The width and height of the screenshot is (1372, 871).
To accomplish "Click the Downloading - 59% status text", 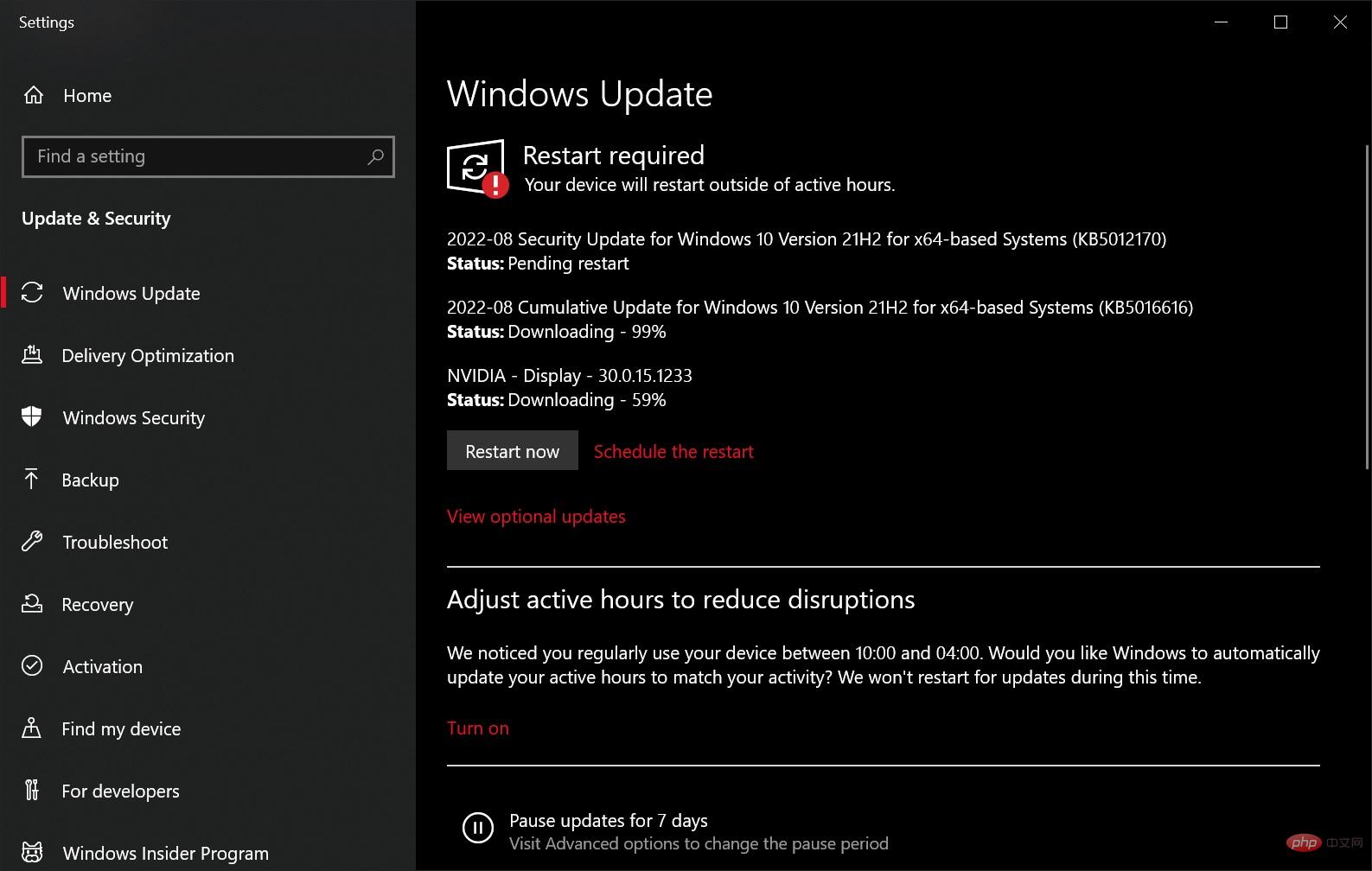I will click(587, 400).
